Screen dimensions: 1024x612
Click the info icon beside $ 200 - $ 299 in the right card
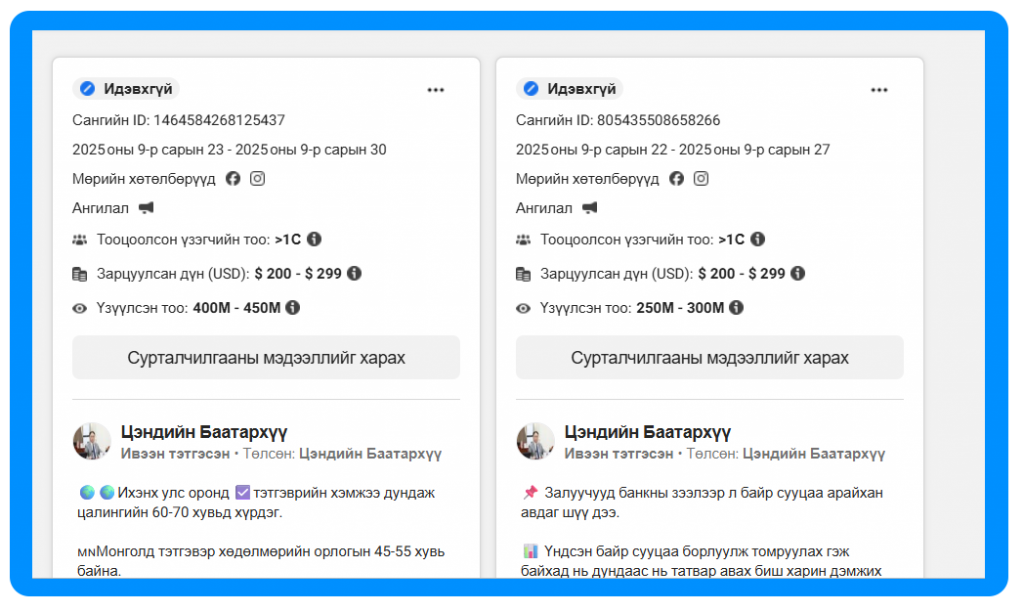point(797,274)
